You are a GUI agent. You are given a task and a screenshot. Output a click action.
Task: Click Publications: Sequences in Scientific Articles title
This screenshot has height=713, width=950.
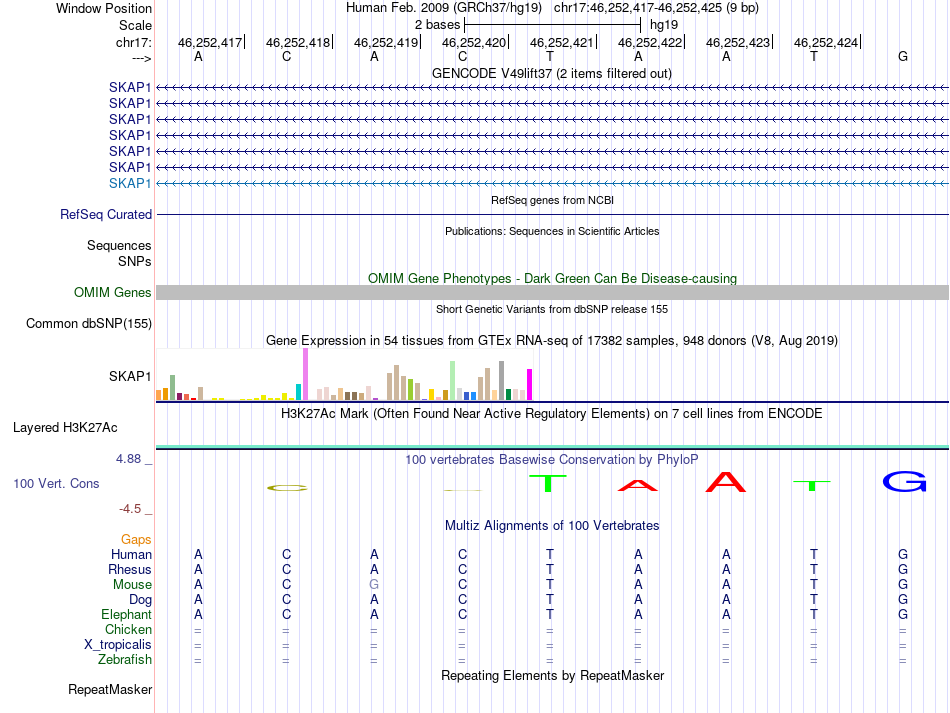pyautogui.click(x=552, y=231)
